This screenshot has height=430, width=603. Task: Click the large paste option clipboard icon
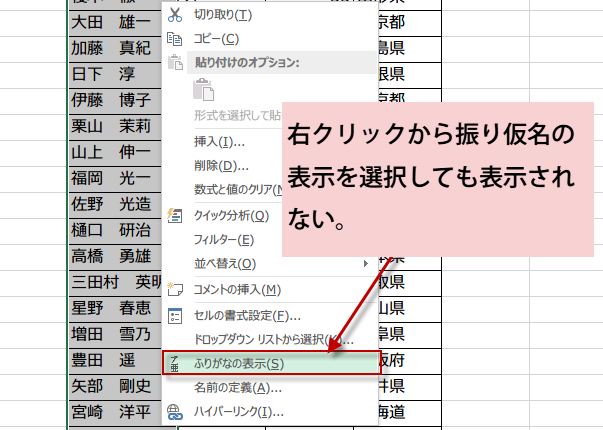click(203, 90)
